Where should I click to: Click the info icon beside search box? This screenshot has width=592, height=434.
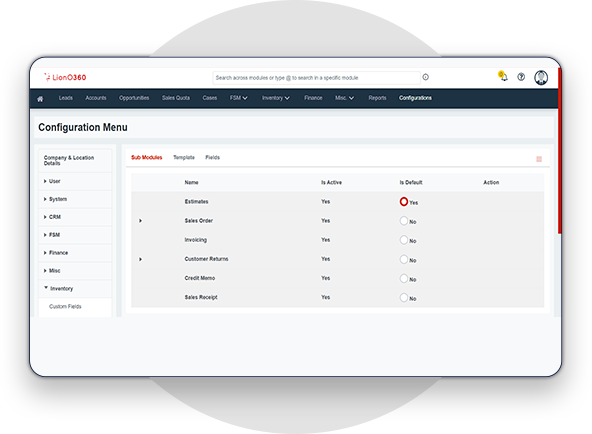[x=426, y=77]
